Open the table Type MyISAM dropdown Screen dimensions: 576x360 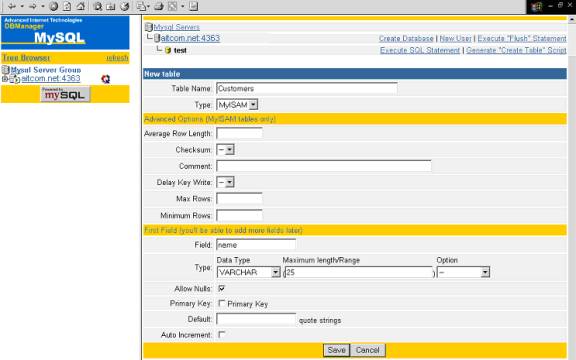click(x=237, y=105)
